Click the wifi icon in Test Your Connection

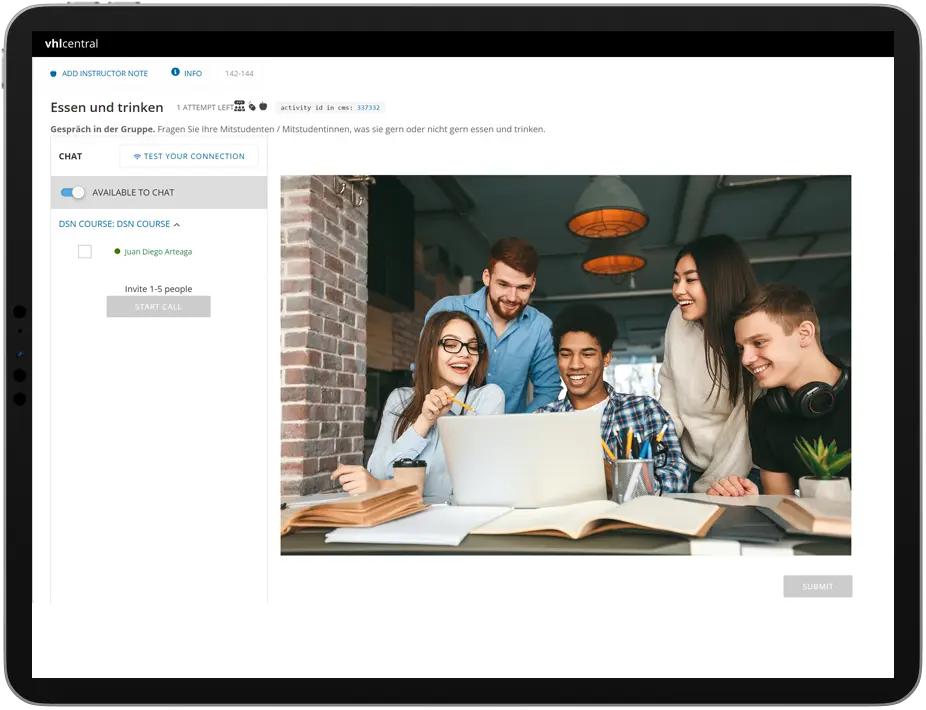click(x=137, y=157)
